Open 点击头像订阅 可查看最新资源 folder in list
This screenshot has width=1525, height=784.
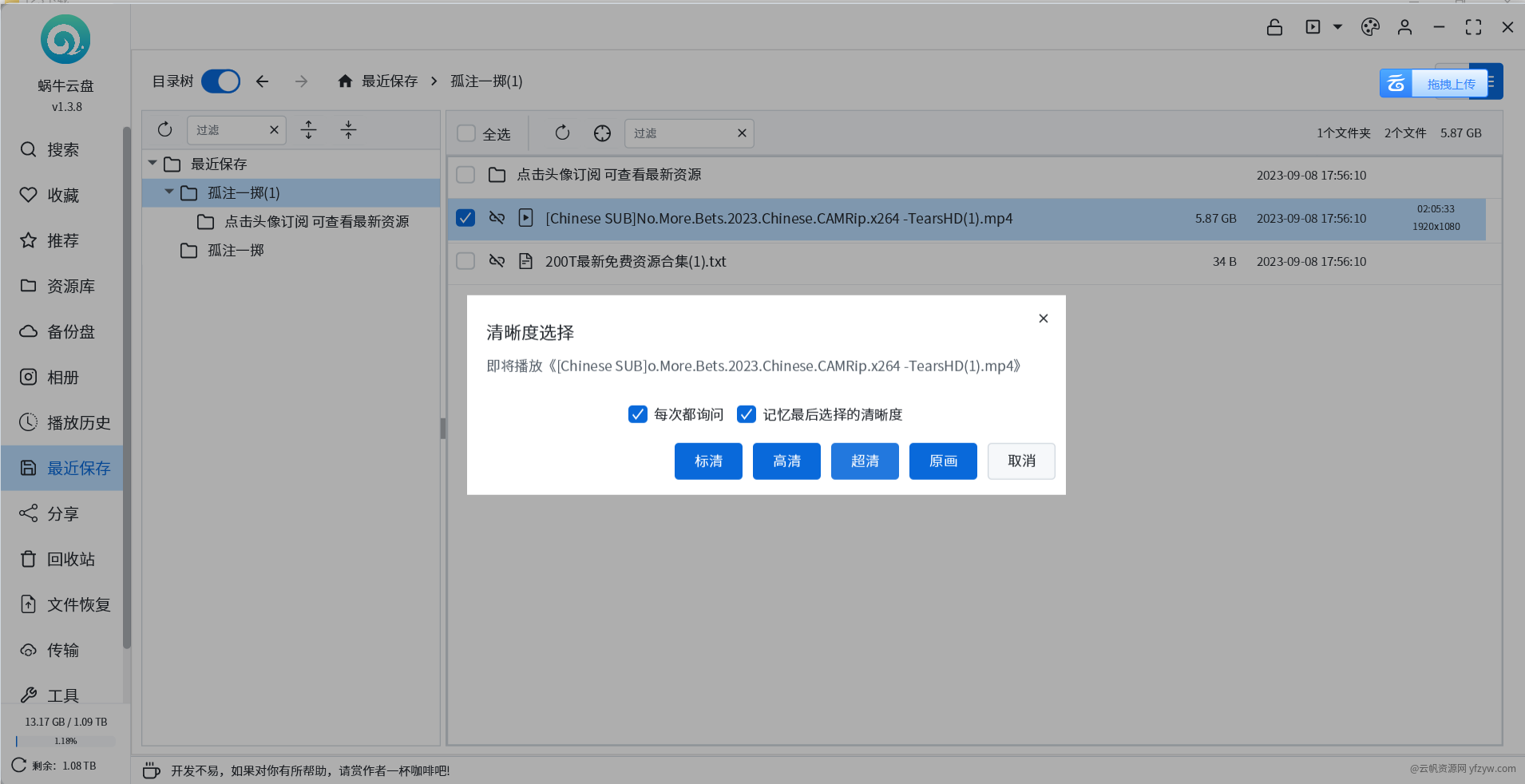click(608, 175)
